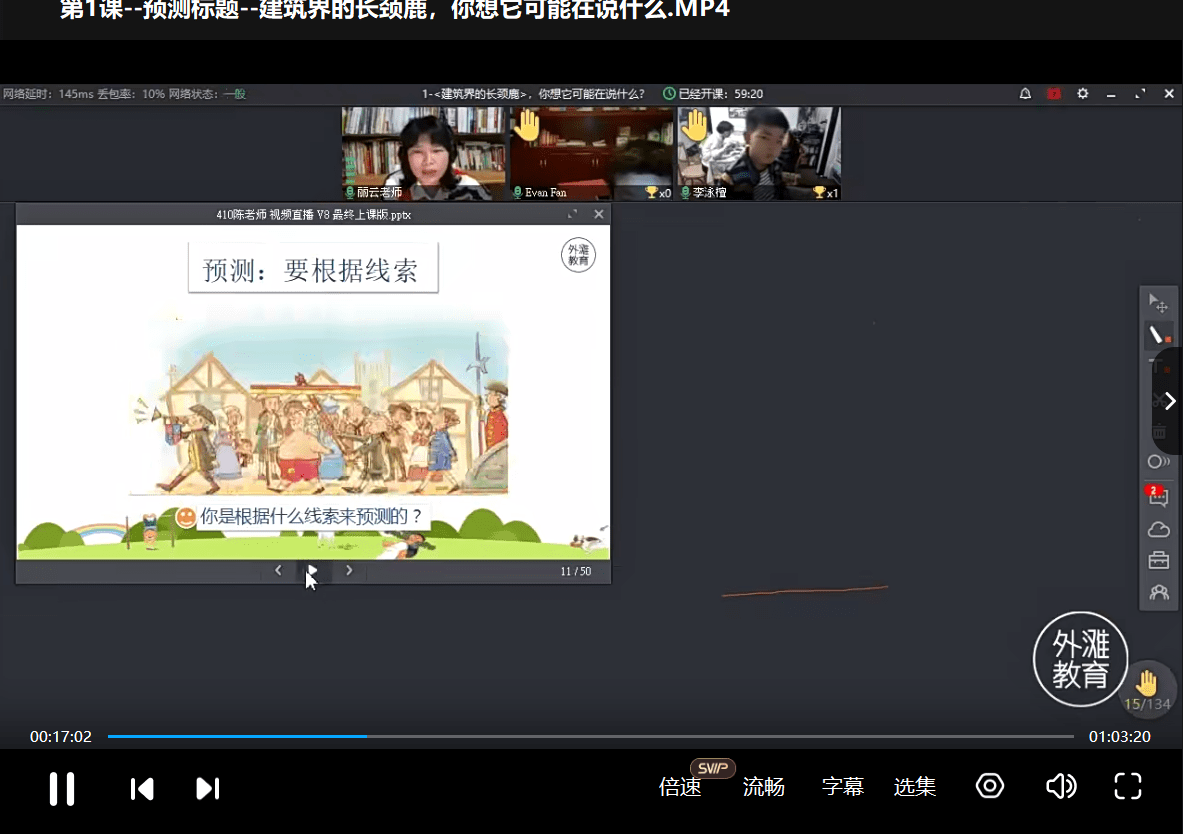Image resolution: width=1183 pixels, height=834 pixels.
Task: Open the participants list icon
Action: 1158,592
